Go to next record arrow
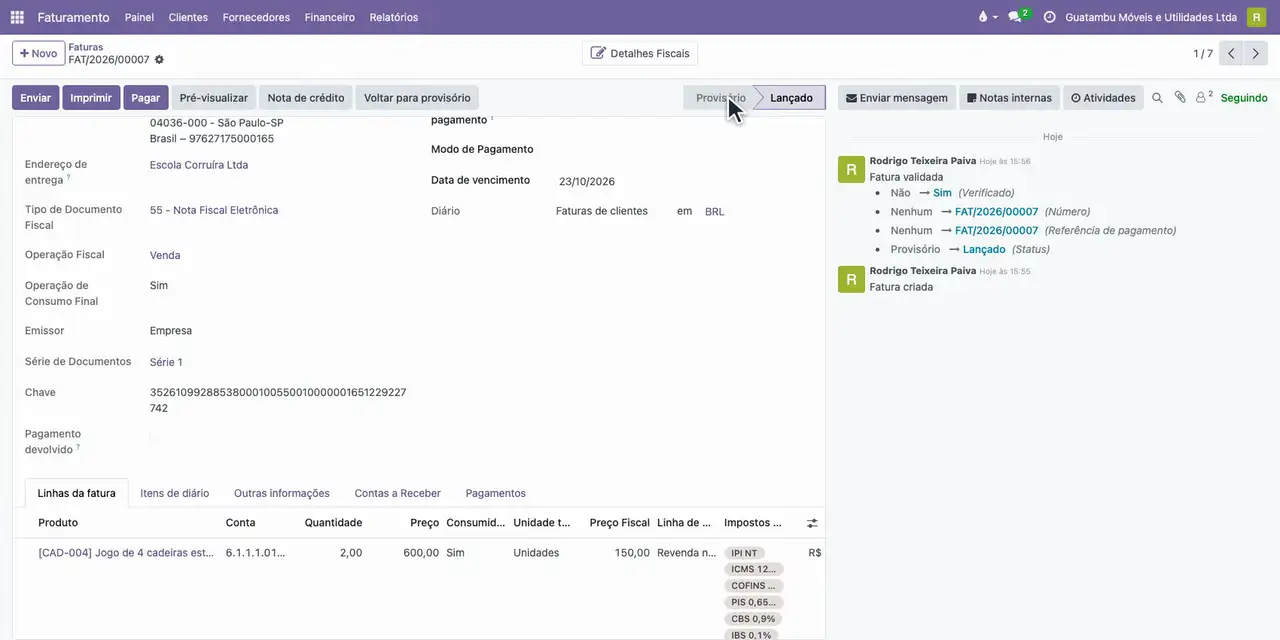The image size is (1280, 640). [1256, 54]
